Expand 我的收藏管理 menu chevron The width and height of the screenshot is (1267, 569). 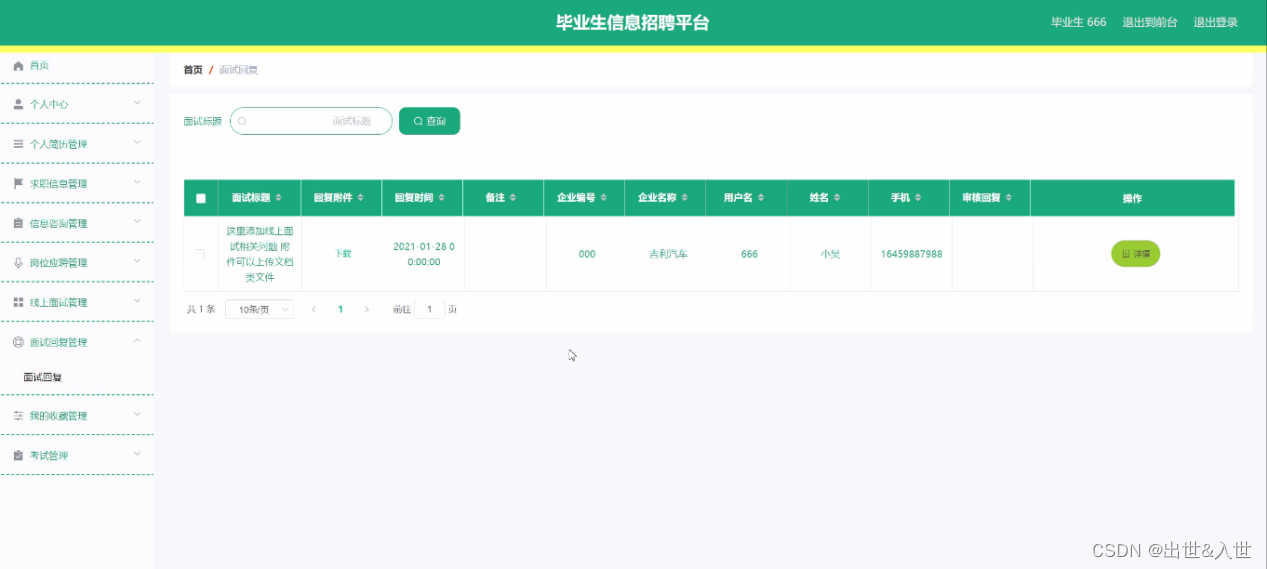click(137, 415)
